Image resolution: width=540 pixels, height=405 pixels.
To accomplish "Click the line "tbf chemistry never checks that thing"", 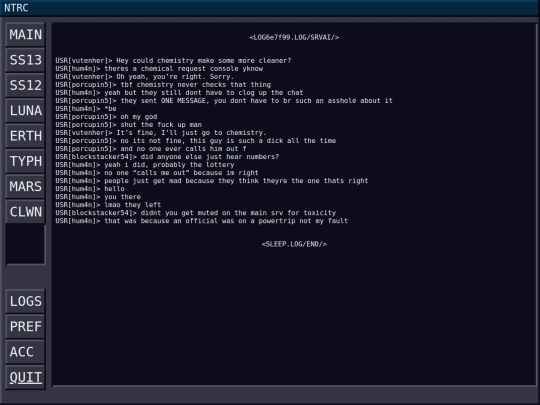I will tap(163, 85).
